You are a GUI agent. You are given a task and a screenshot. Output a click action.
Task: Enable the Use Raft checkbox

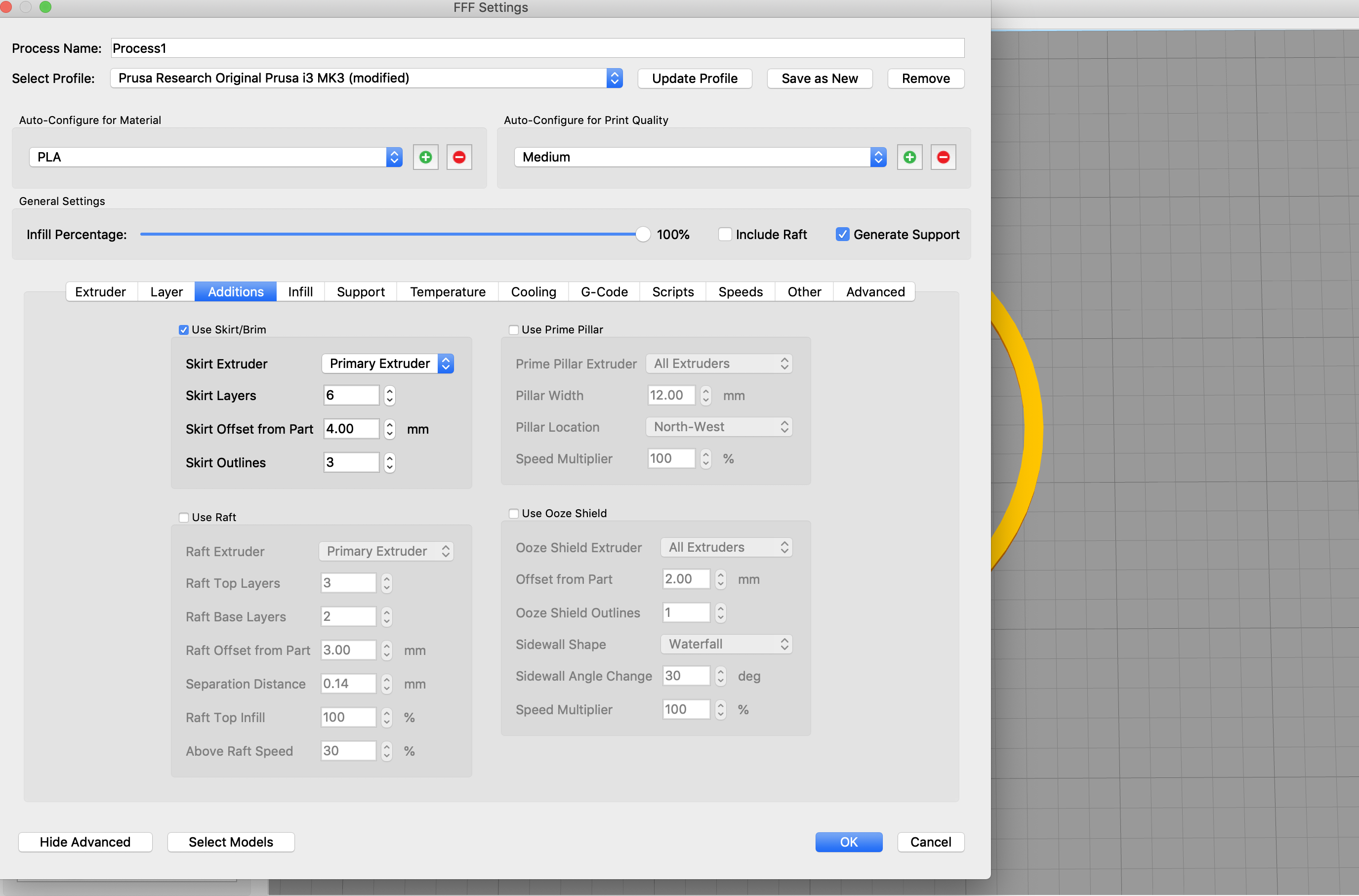[x=183, y=517]
